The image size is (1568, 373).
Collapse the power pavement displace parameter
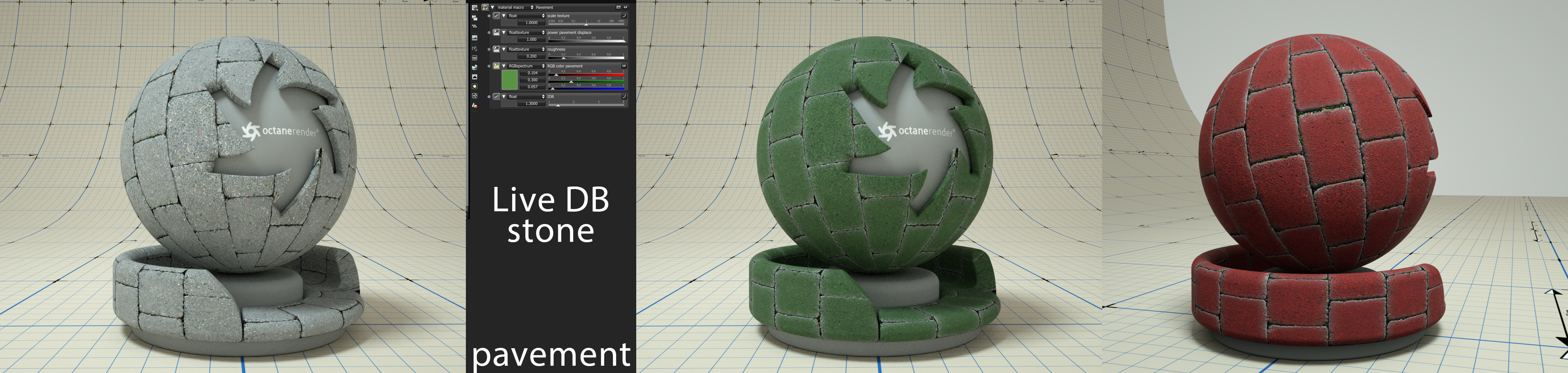click(504, 32)
